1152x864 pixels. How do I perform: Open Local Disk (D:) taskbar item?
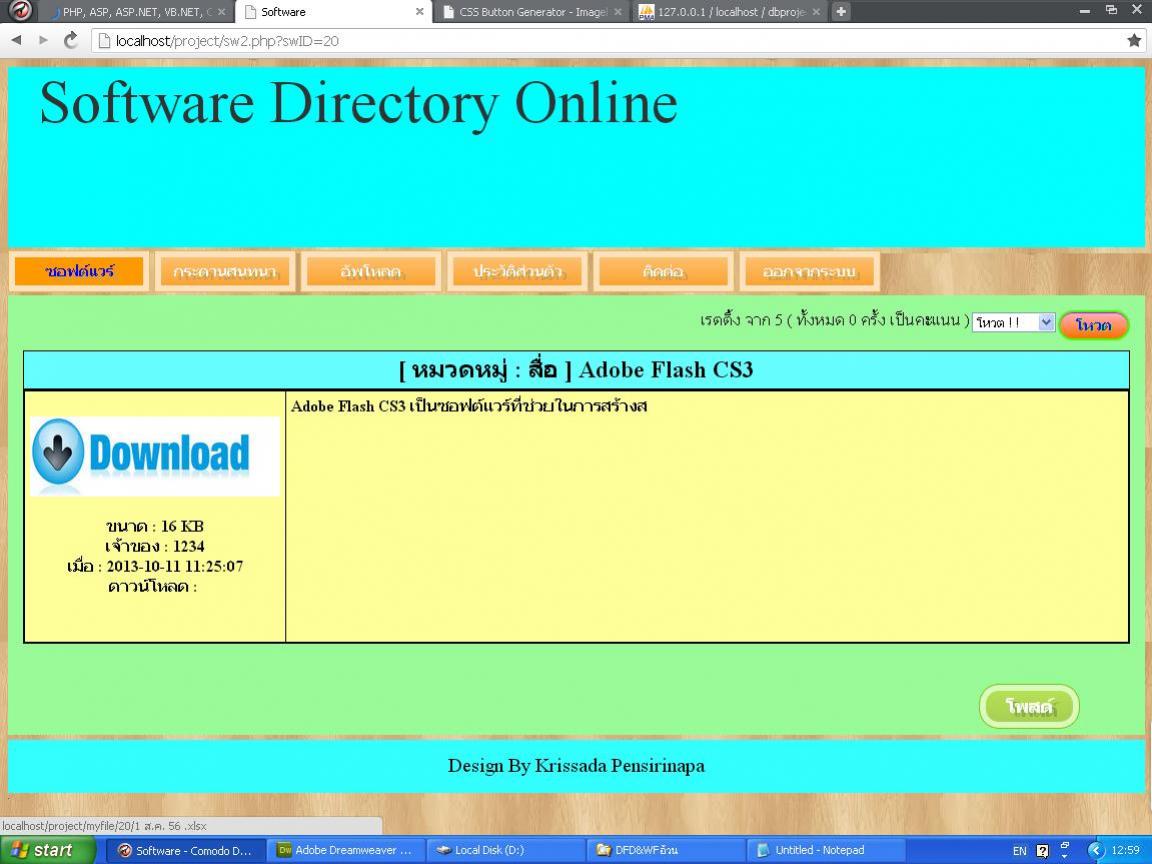point(504,850)
